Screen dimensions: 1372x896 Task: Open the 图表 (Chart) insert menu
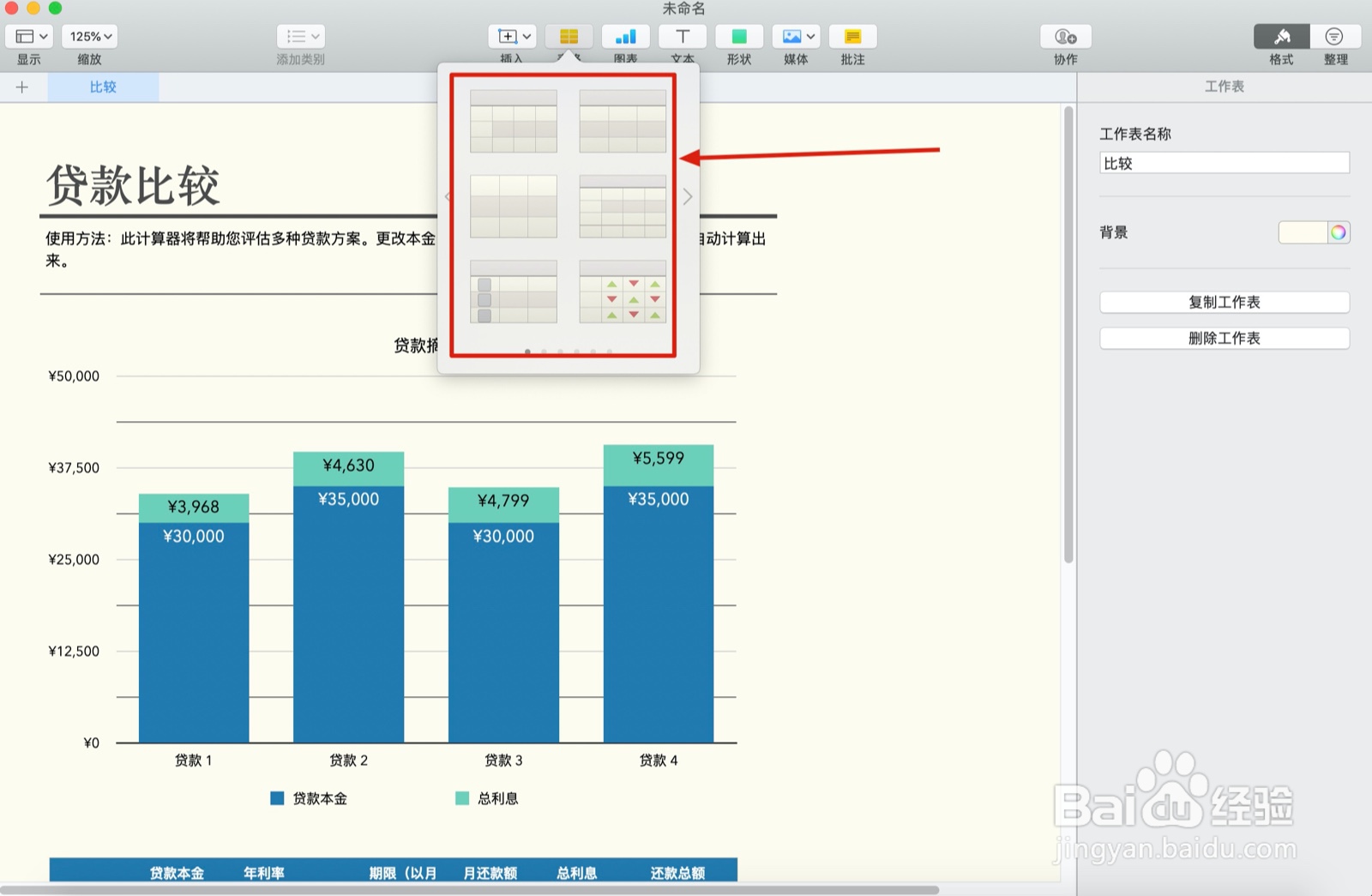click(x=625, y=37)
